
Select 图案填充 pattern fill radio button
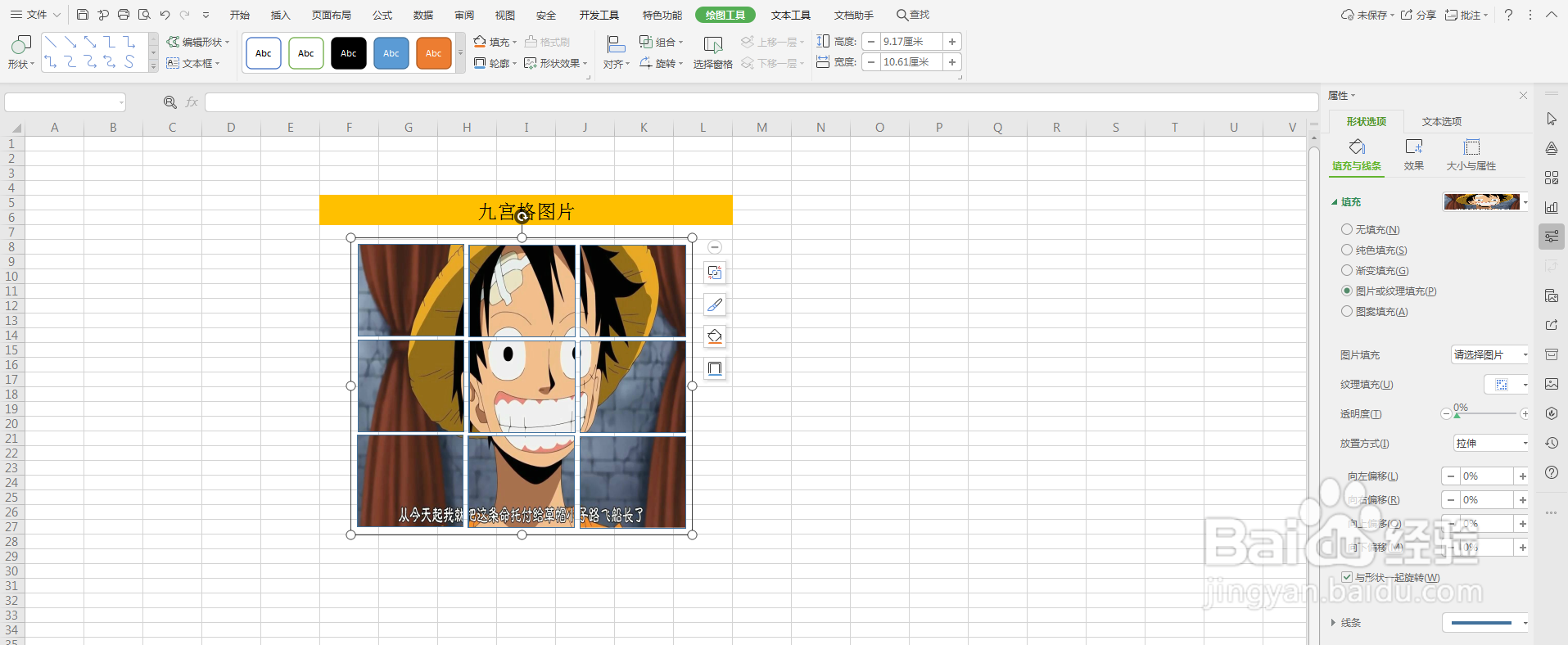point(1347,312)
